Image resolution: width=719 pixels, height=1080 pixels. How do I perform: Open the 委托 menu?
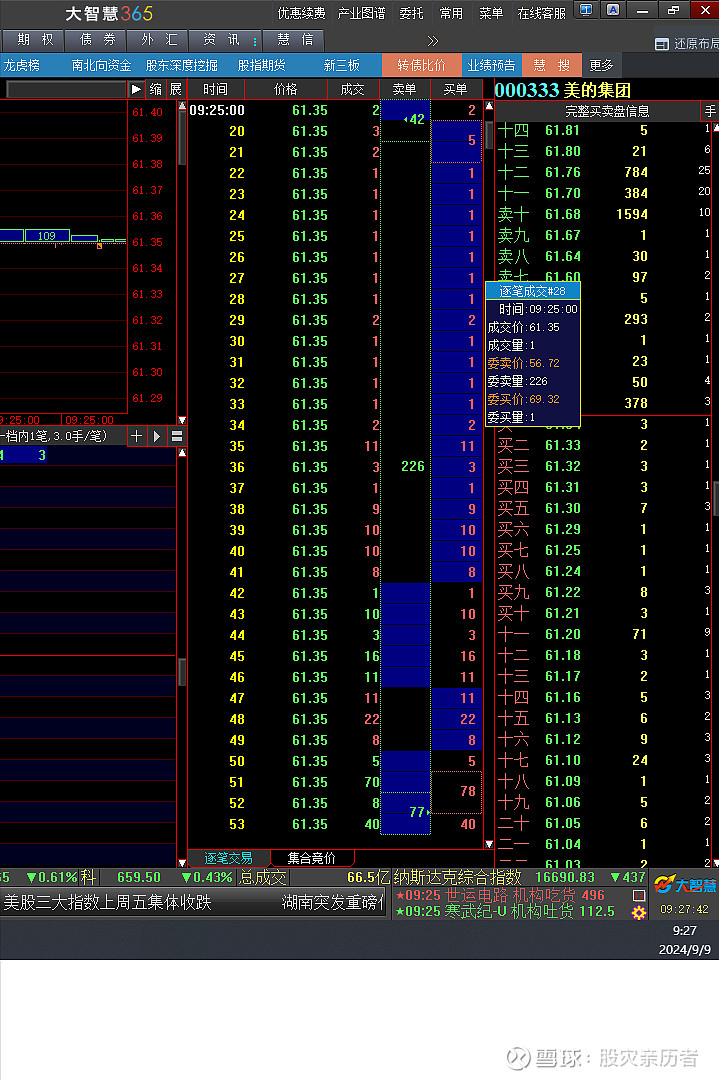point(411,13)
